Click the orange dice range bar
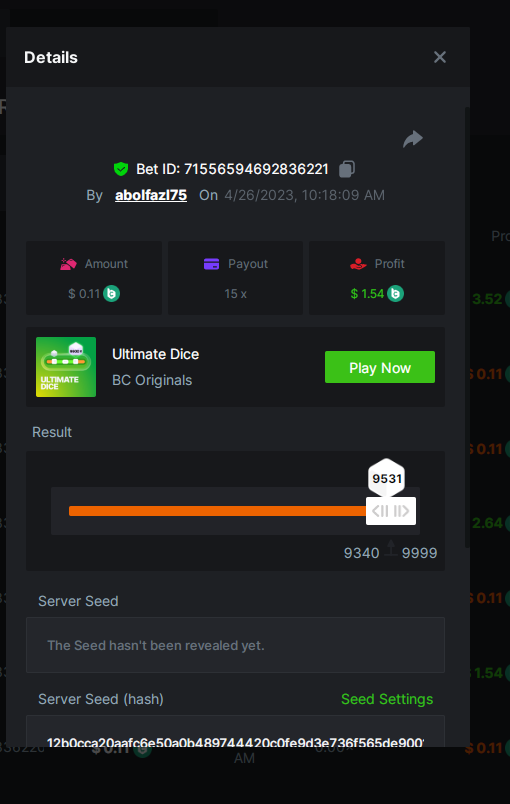This screenshot has width=510, height=804. [x=217, y=511]
